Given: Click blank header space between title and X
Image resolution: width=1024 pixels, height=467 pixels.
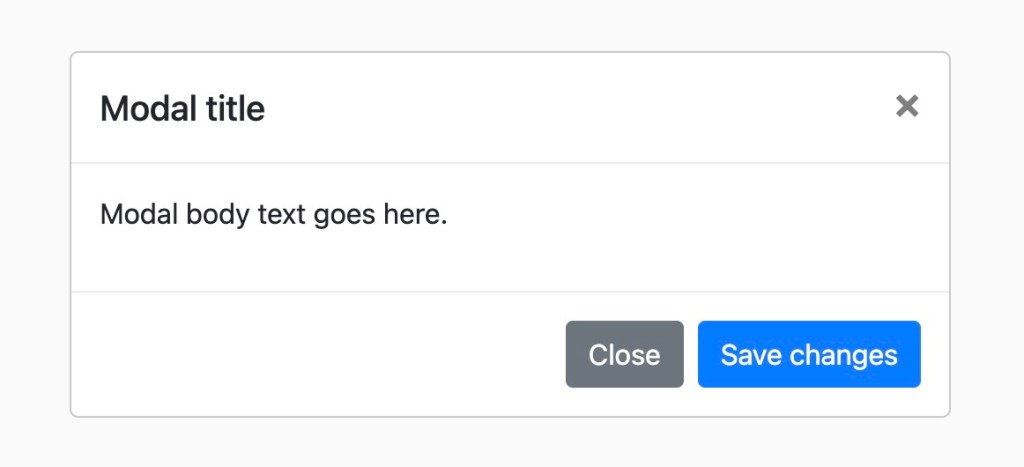Looking at the screenshot, I should pos(580,108).
